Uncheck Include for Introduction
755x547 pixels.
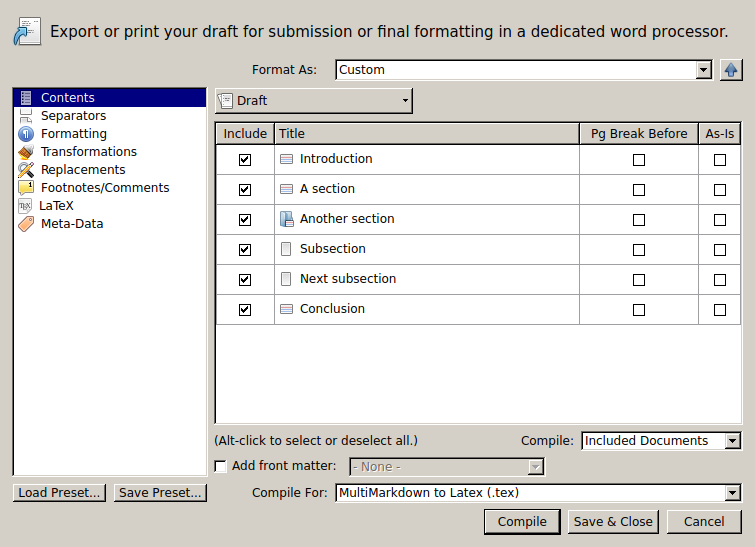click(x=245, y=160)
